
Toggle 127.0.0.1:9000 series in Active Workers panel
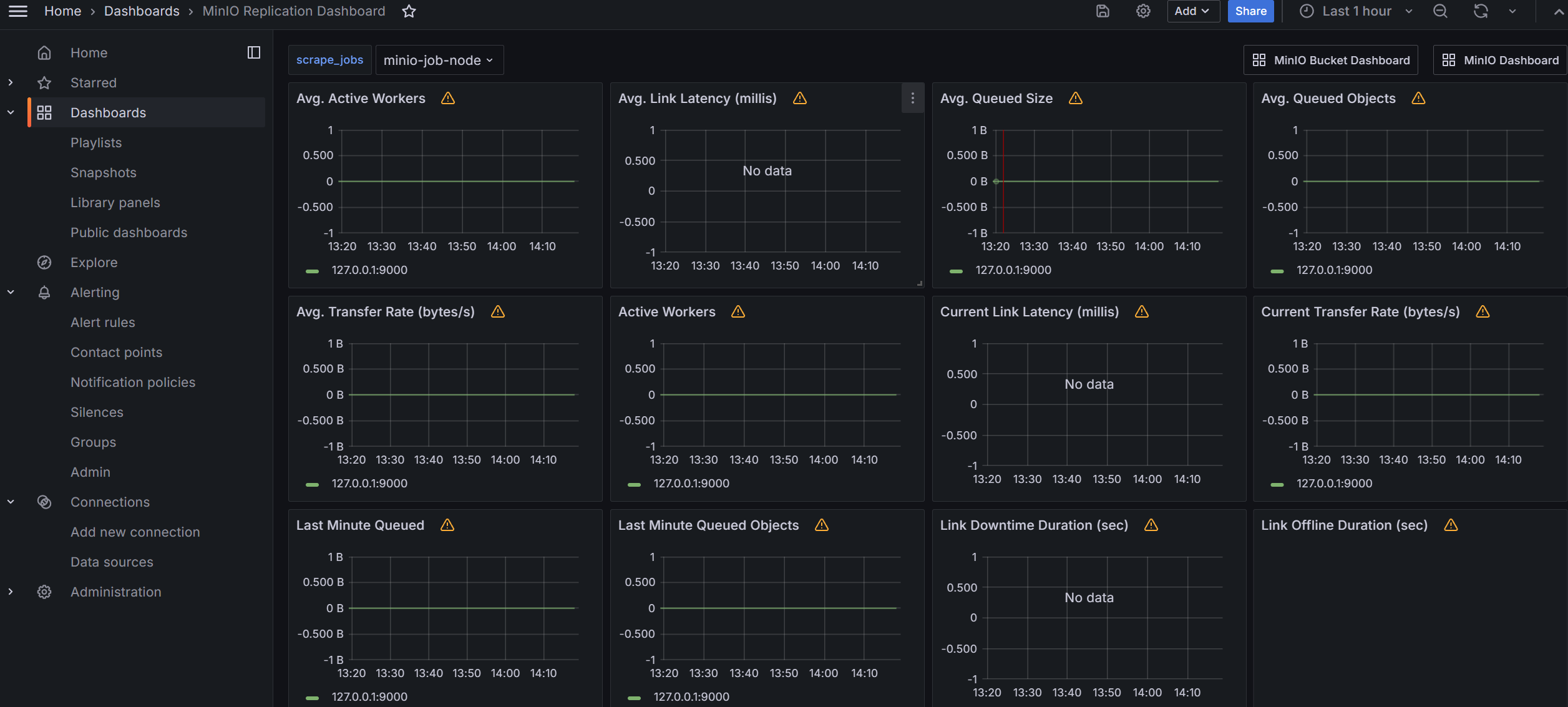click(x=691, y=484)
